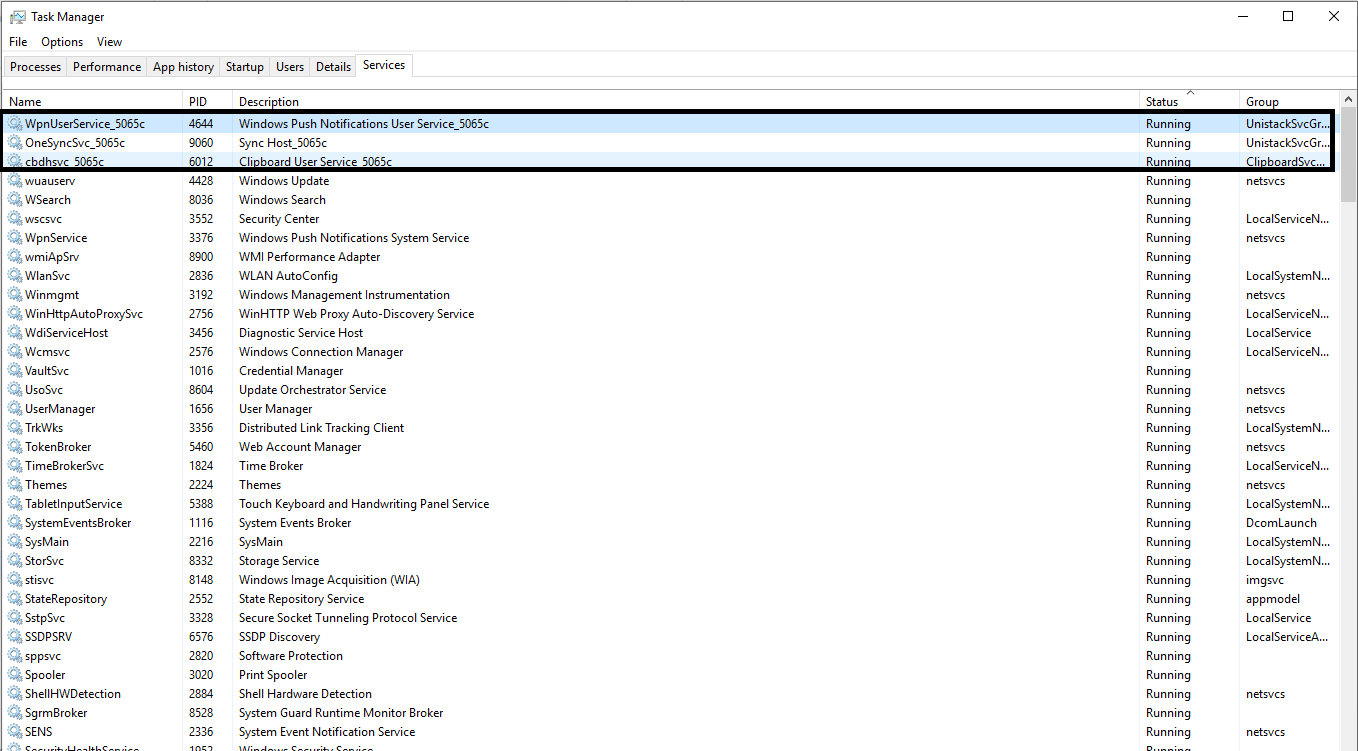Click the gear icon beside wscsvc
The width and height of the screenshot is (1358, 751).
[x=15, y=219]
